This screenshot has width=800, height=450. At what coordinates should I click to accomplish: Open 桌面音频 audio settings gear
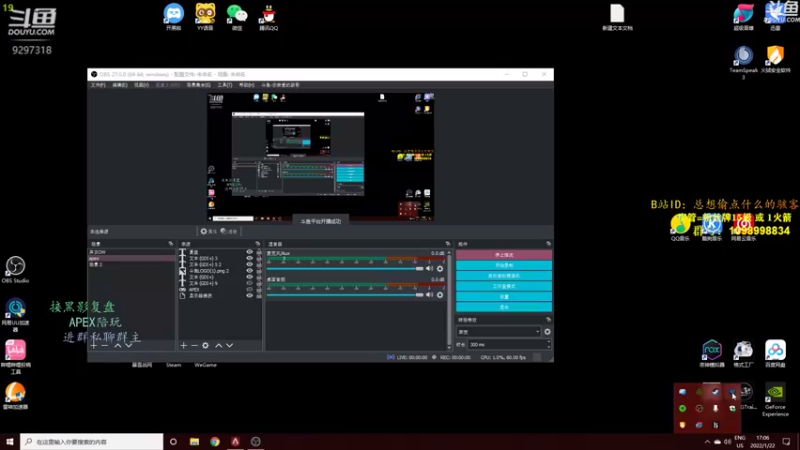coord(440,294)
